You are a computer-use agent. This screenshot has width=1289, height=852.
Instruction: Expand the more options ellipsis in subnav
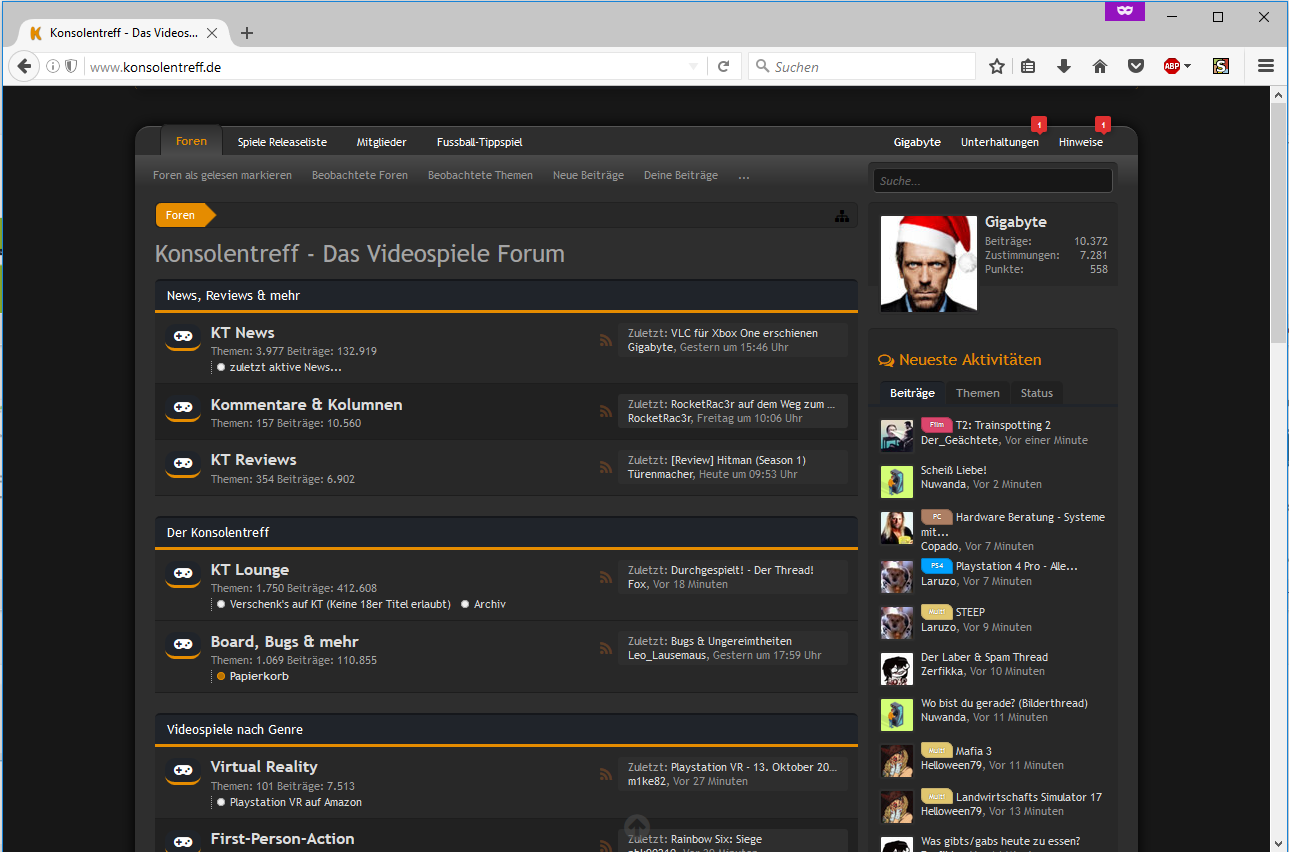pyautogui.click(x=744, y=176)
